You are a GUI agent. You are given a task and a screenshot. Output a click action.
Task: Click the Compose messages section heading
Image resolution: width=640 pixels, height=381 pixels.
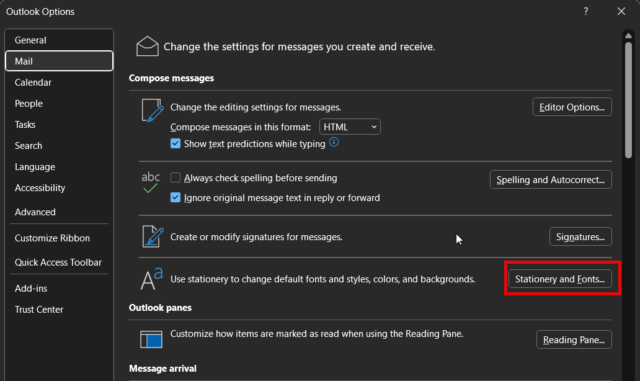point(171,78)
